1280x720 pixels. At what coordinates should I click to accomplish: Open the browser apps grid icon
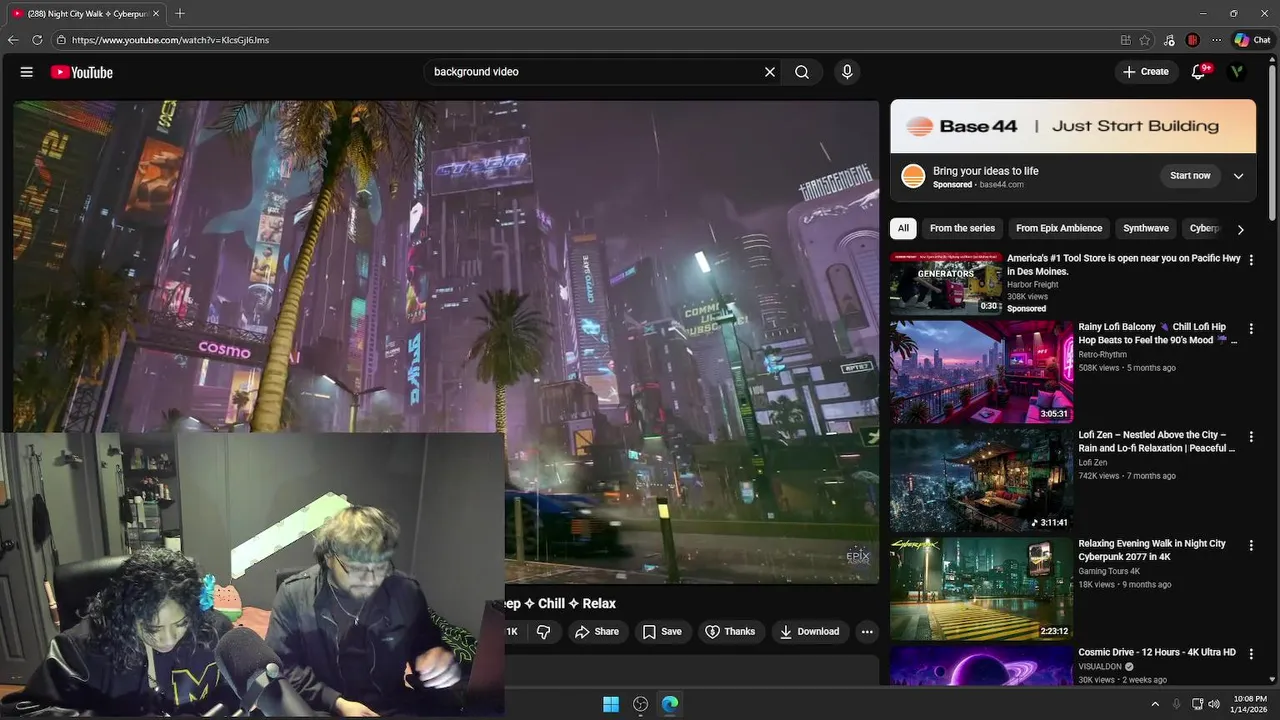[1126, 40]
